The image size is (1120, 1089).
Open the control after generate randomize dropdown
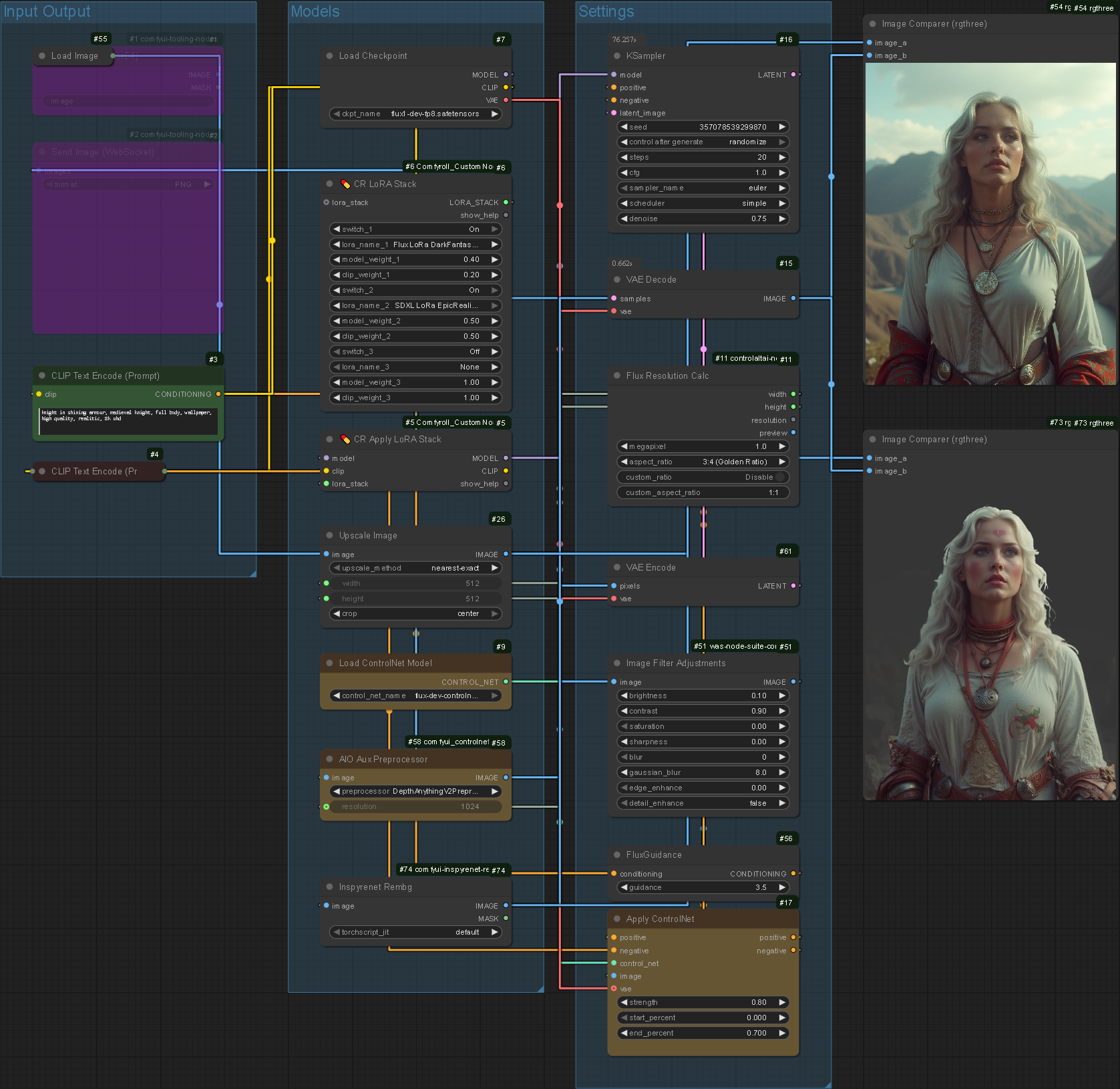coord(703,142)
